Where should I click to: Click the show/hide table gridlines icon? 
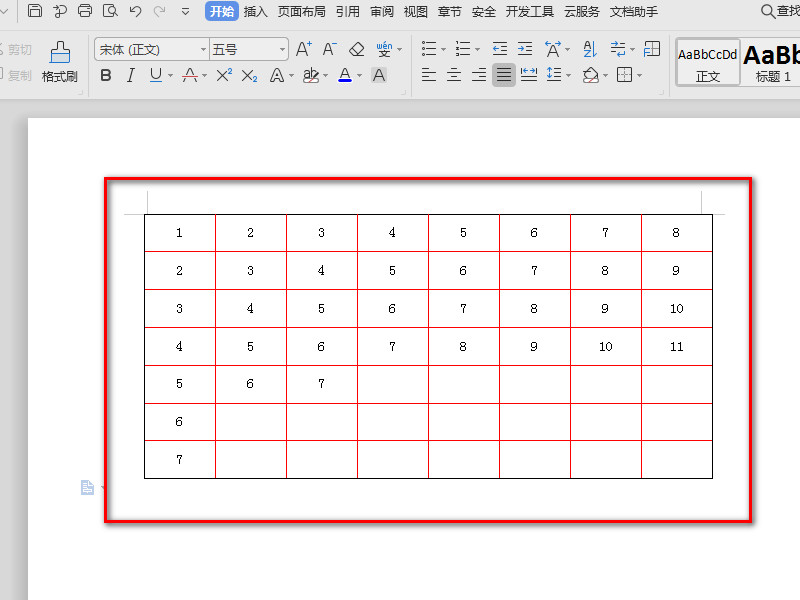652,49
